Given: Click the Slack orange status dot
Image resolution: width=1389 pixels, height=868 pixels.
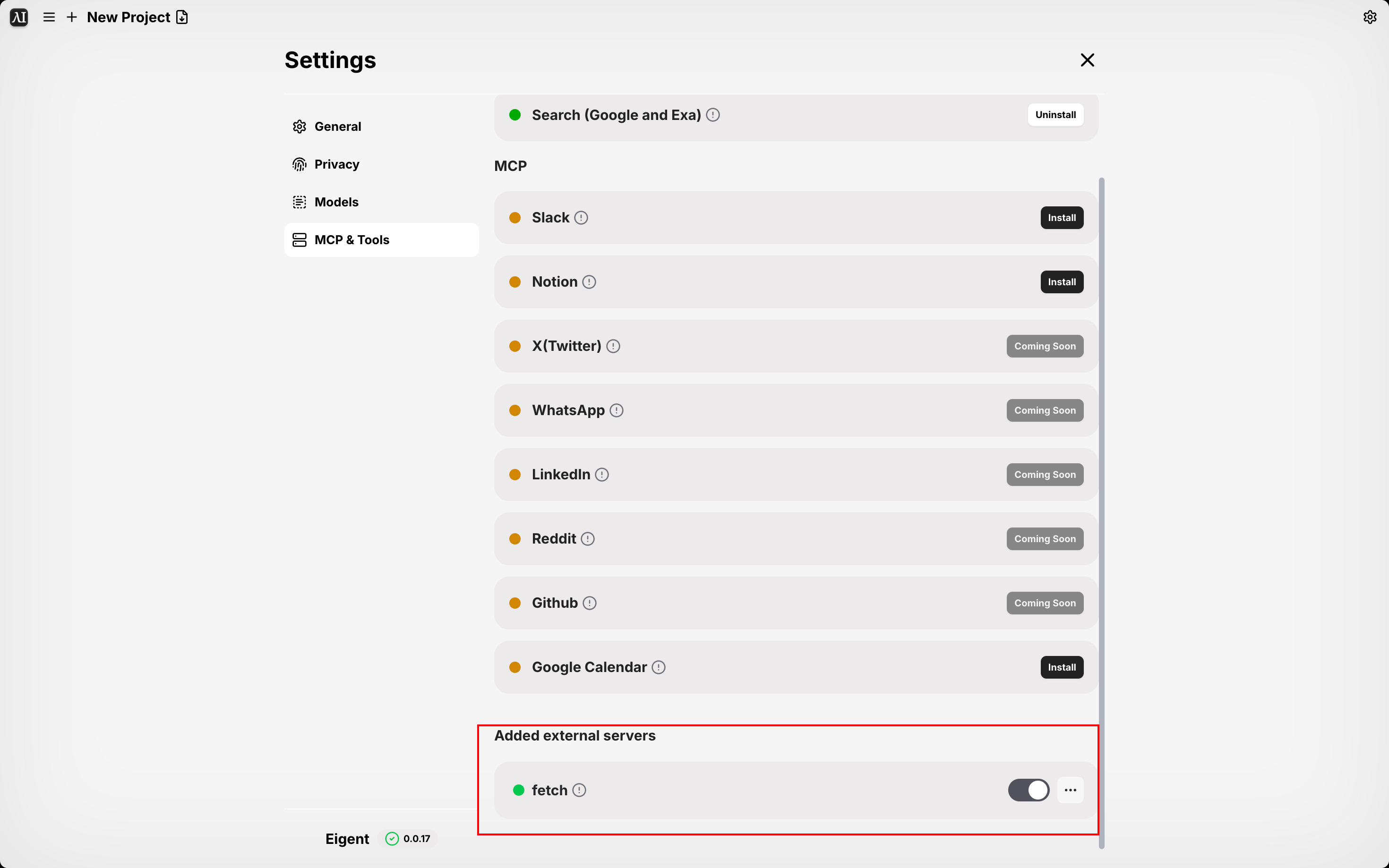Looking at the screenshot, I should [514, 218].
